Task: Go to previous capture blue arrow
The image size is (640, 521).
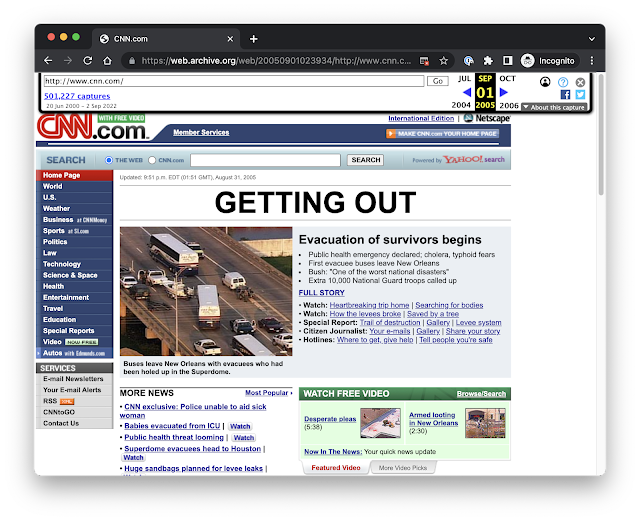Action: [x=467, y=92]
